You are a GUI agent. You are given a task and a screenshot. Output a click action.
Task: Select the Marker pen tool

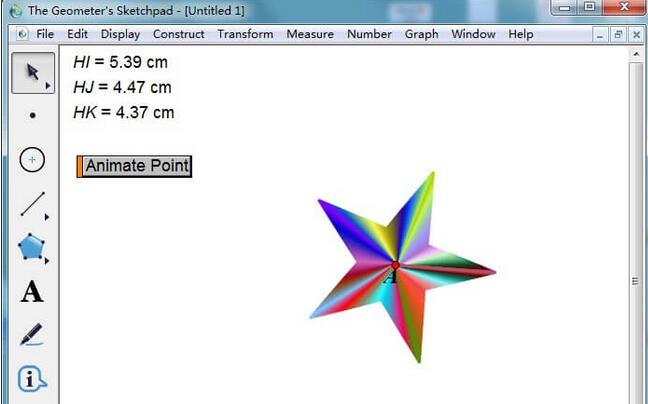pos(32,335)
